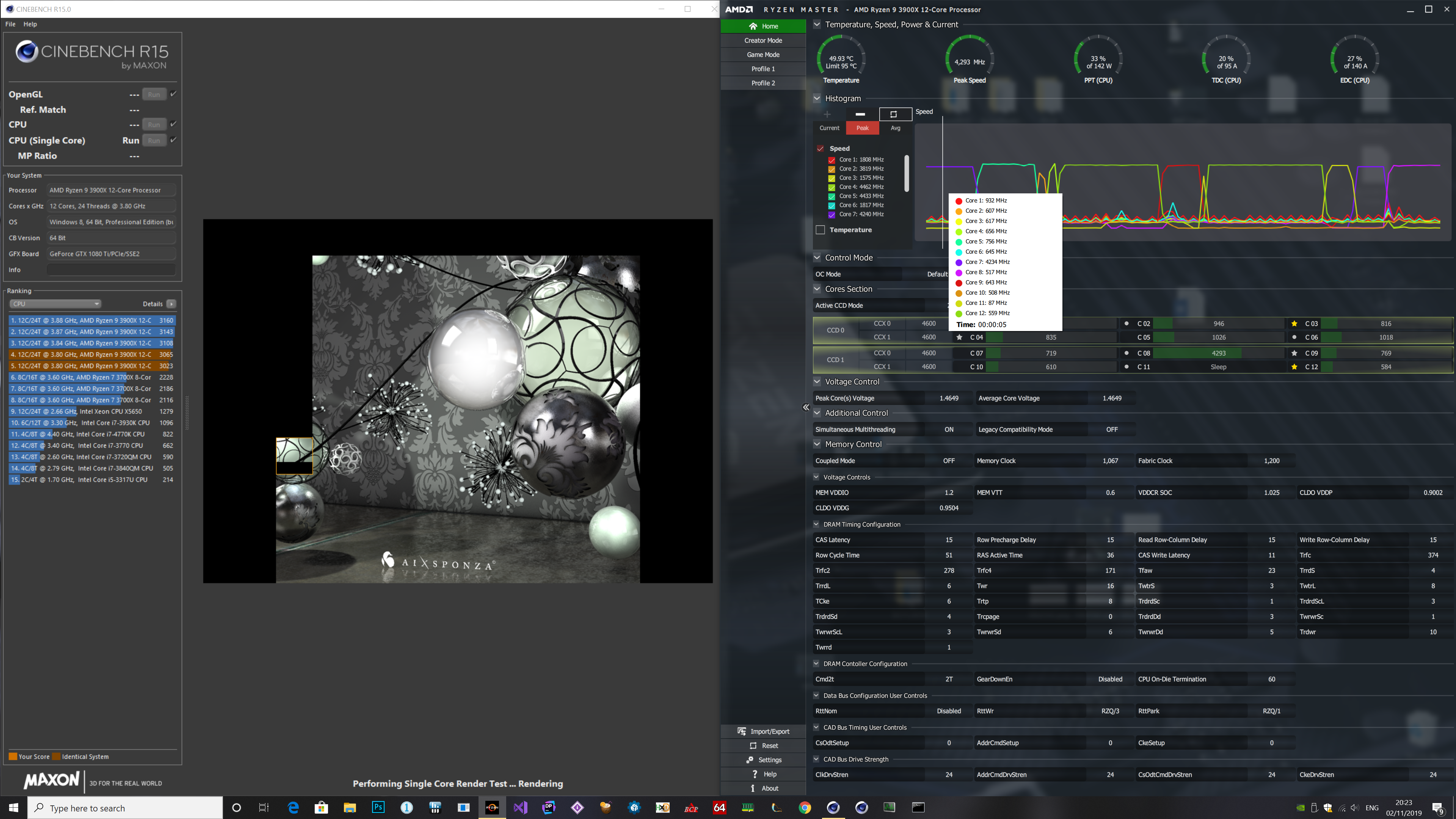Select Game Mode profile
Screen dimensions: 1456x819
tap(763, 55)
